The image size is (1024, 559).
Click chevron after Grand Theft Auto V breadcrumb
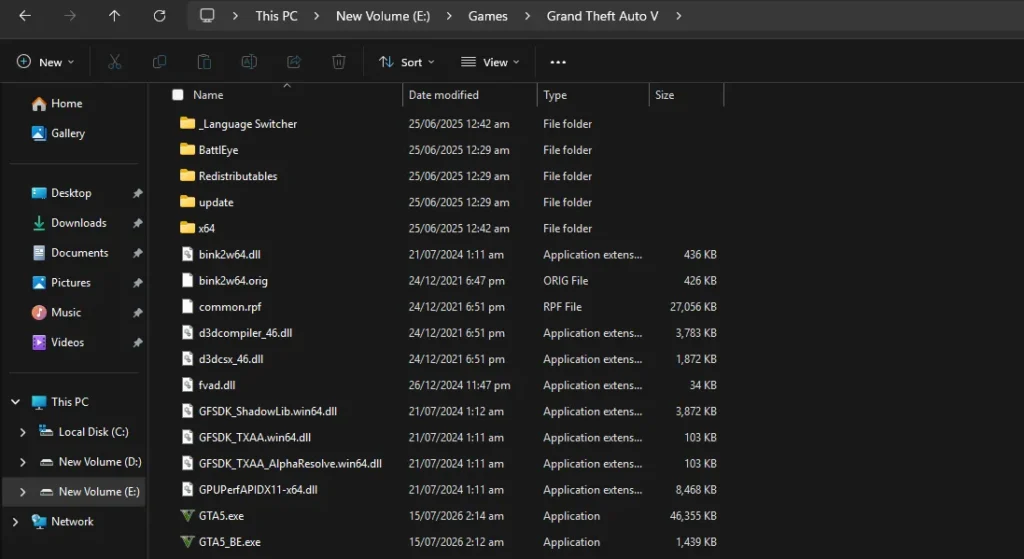[x=679, y=16]
